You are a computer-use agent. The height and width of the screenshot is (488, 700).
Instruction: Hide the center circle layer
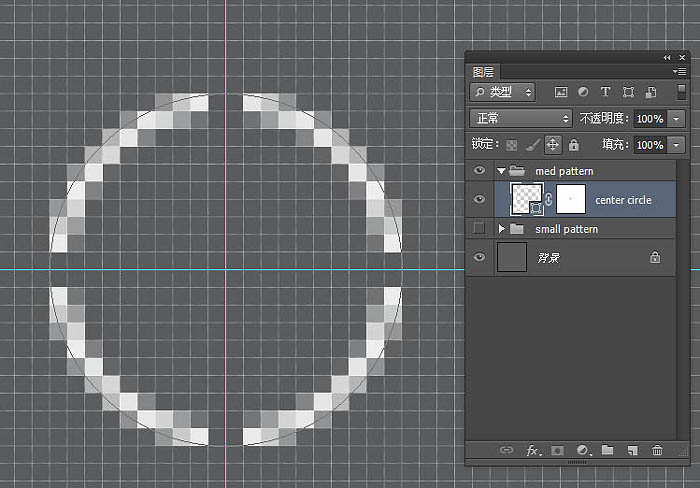pyautogui.click(x=479, y=200)
